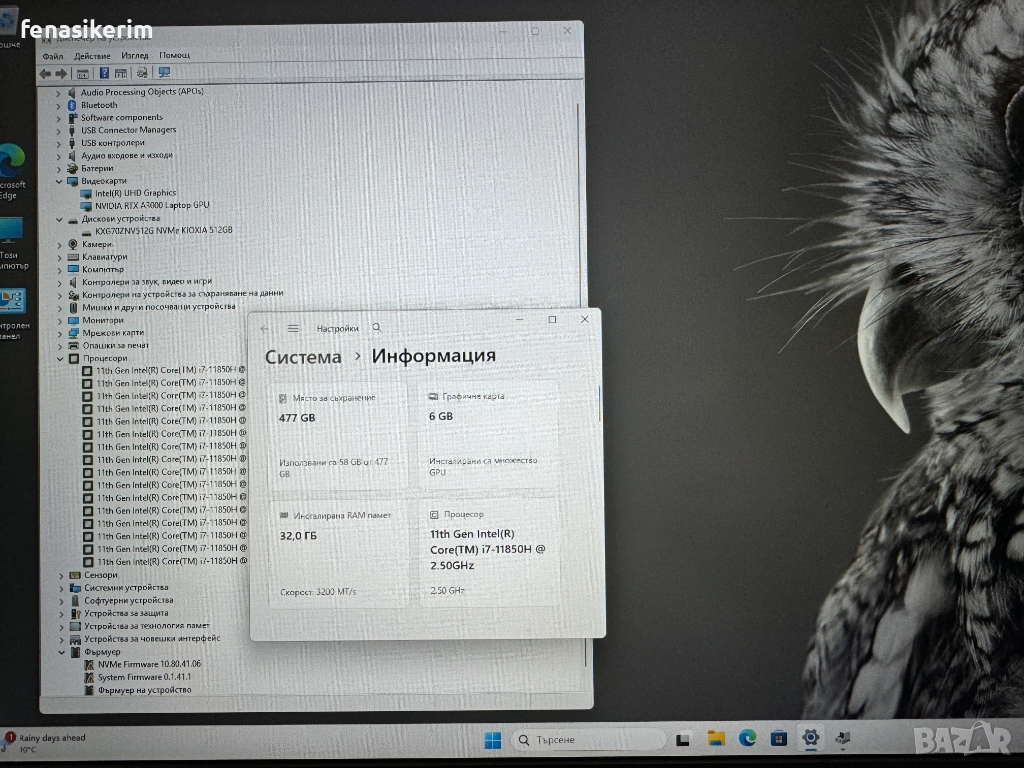
Task: Launch Microsoft Edge from the taskbar
Action: (x=747, y=739)
